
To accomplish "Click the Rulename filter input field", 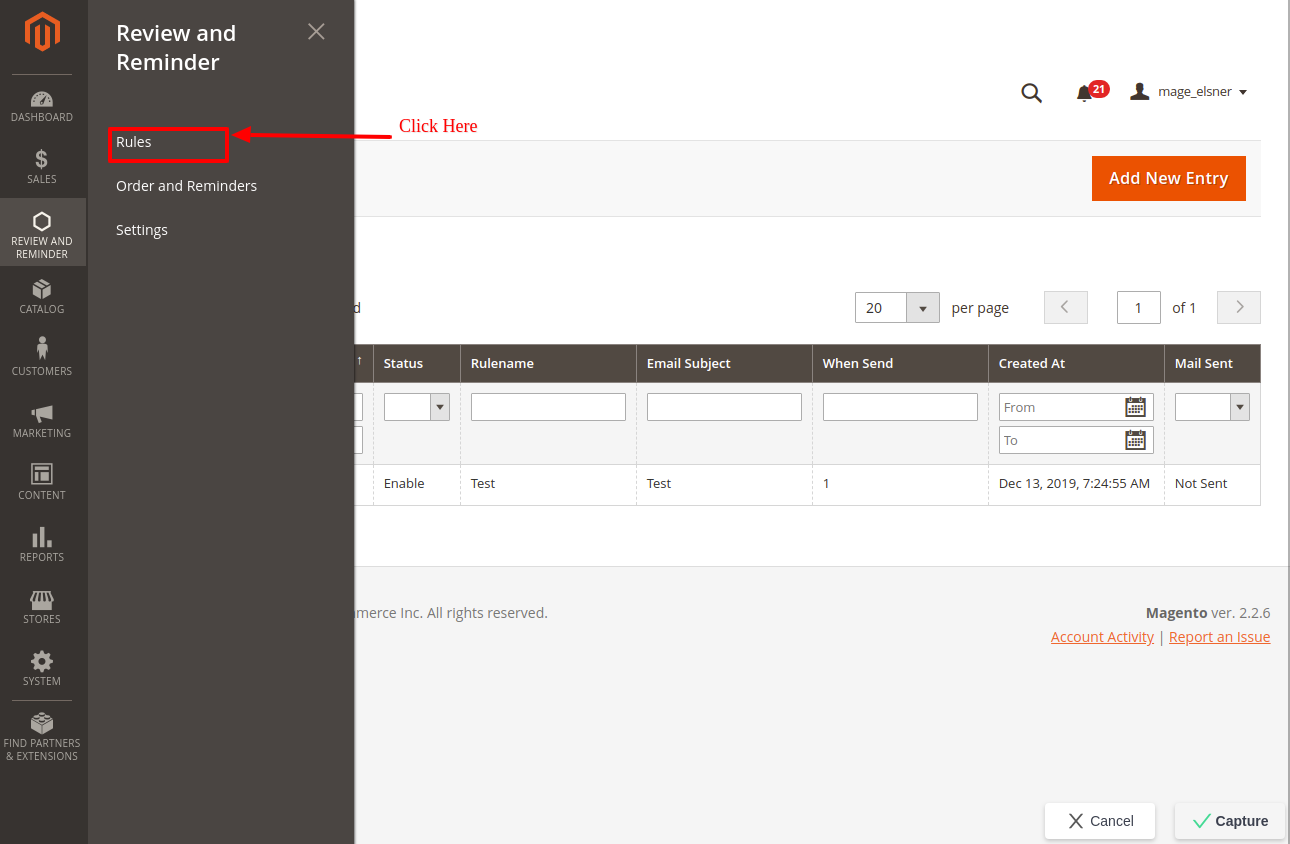I will tap(548, 407).
